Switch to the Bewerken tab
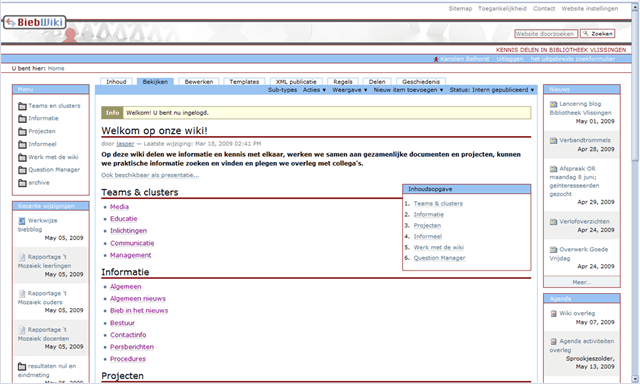Viewport: 640px width, 384px height. coord(199,82)
